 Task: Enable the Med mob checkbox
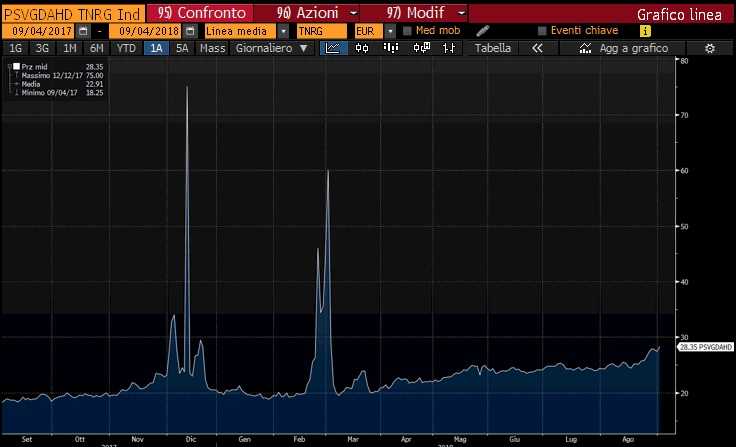408,31
